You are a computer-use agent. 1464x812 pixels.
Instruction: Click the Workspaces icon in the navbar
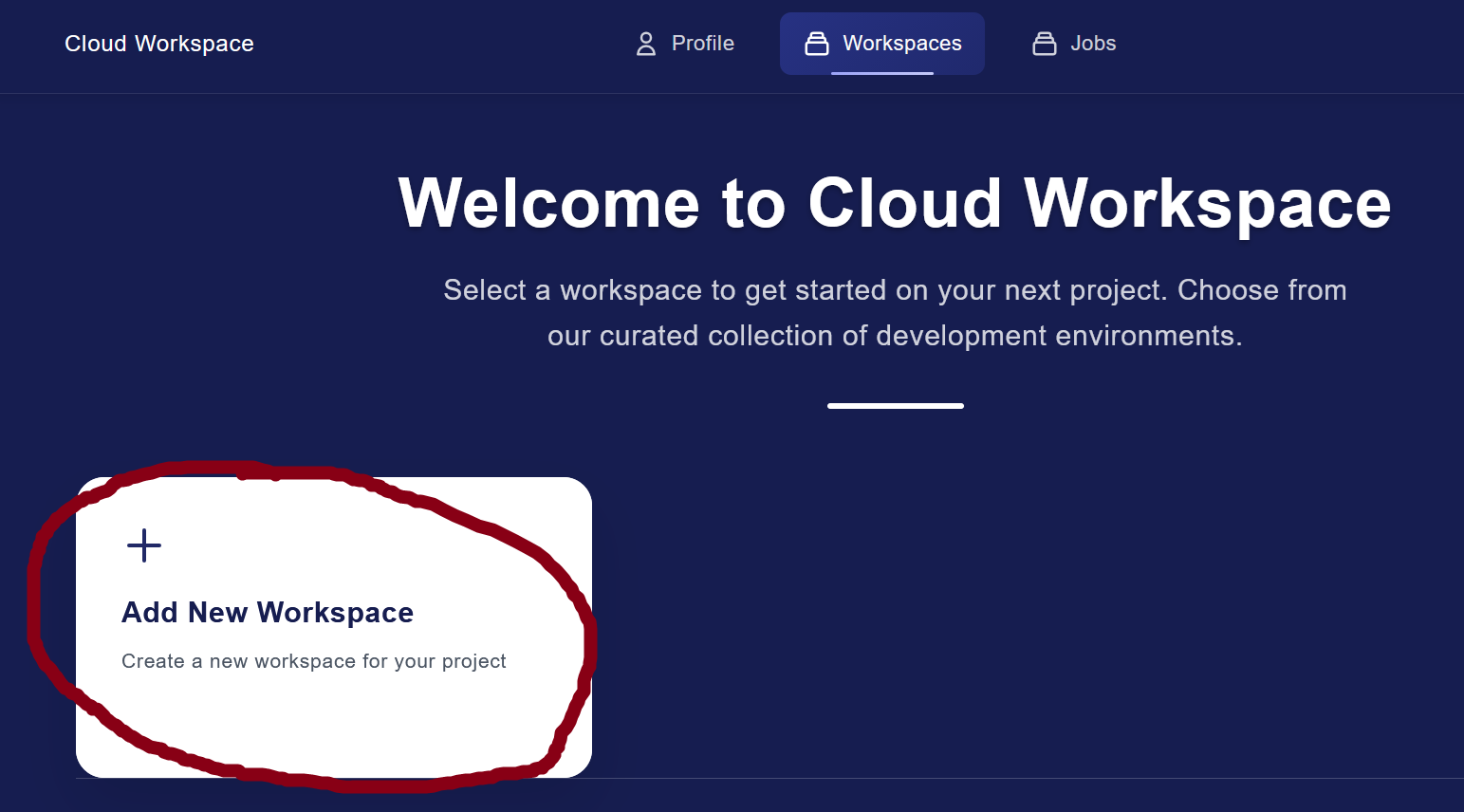coord(816,44)
